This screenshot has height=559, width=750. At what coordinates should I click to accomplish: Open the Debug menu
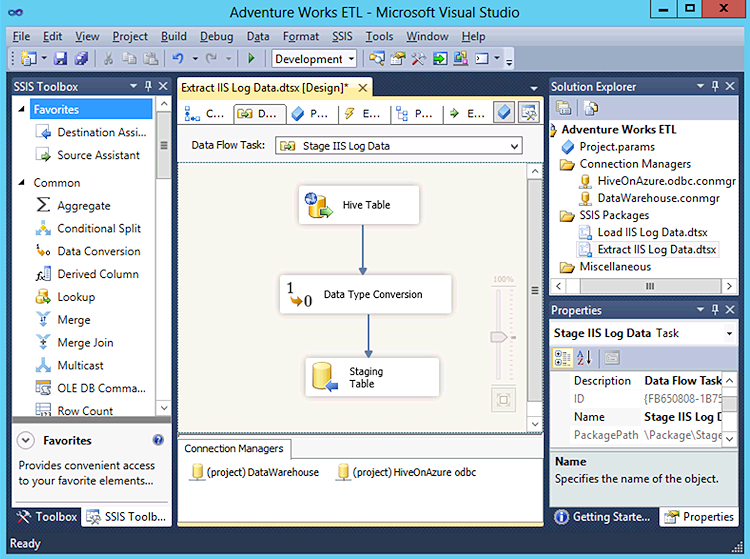click(216, 36)
